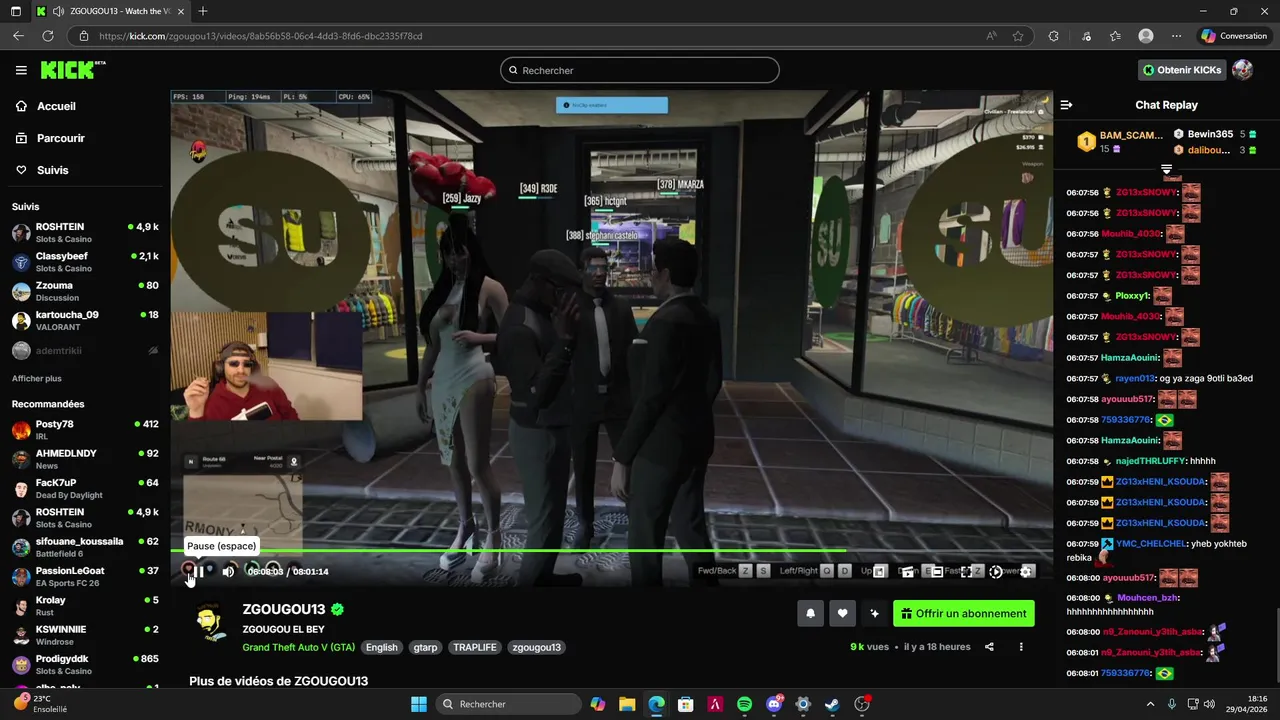The image size is (1280, 720).
Task: Open the followed channel Classybeef
Action: 85,262
